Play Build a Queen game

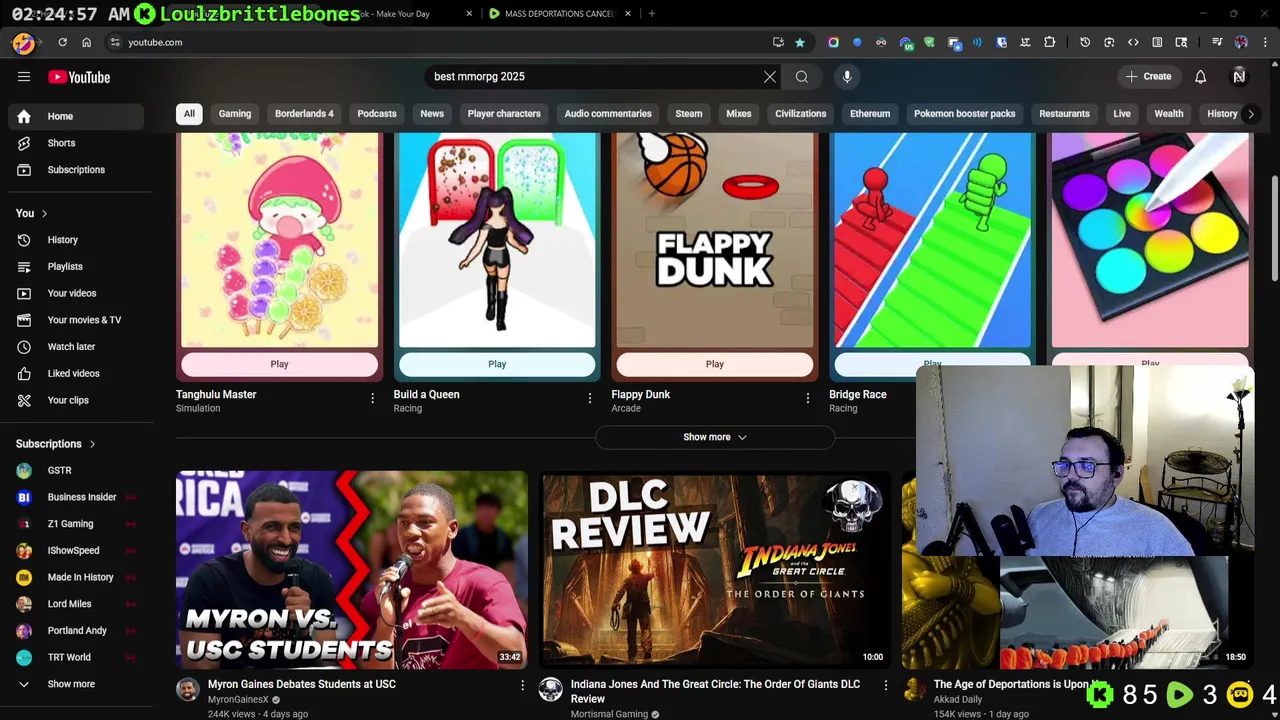pos(497,364)
